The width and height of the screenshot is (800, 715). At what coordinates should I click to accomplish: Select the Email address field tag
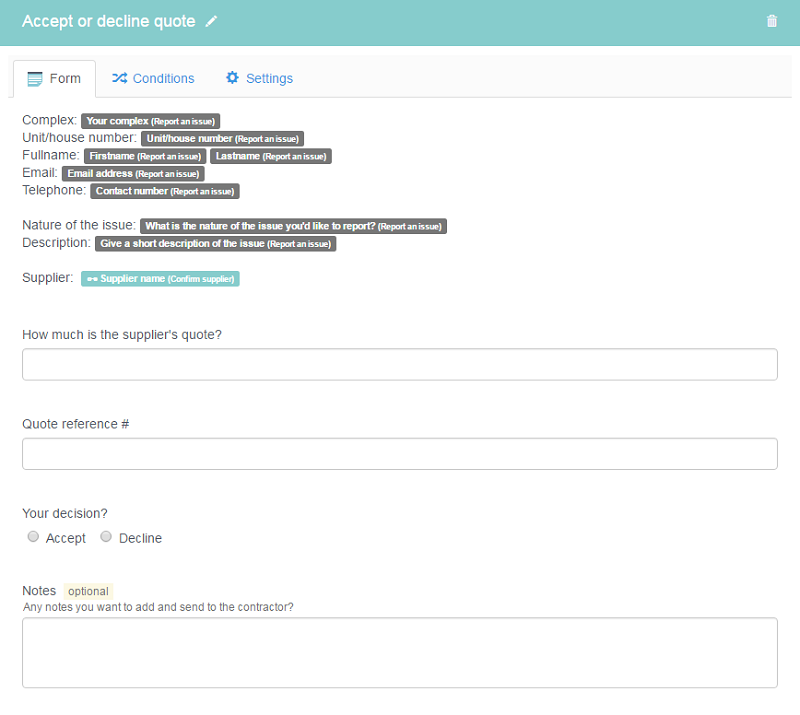tap(133, 174)
